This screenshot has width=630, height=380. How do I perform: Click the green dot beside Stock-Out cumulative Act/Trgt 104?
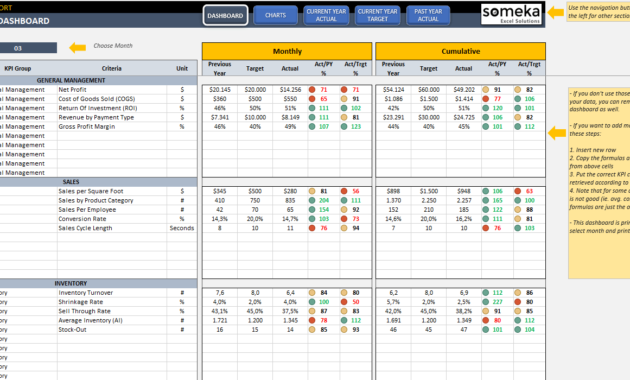point(518,330)
